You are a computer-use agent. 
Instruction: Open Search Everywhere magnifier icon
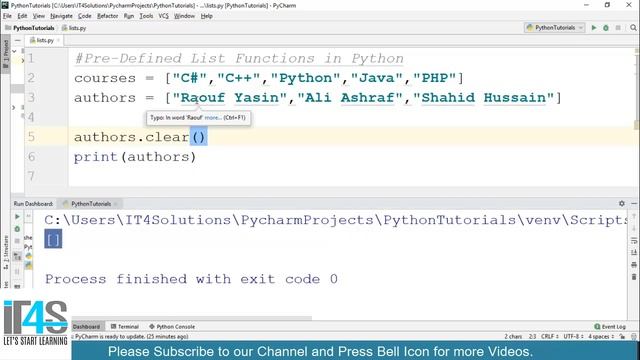(x=633, y=27)
